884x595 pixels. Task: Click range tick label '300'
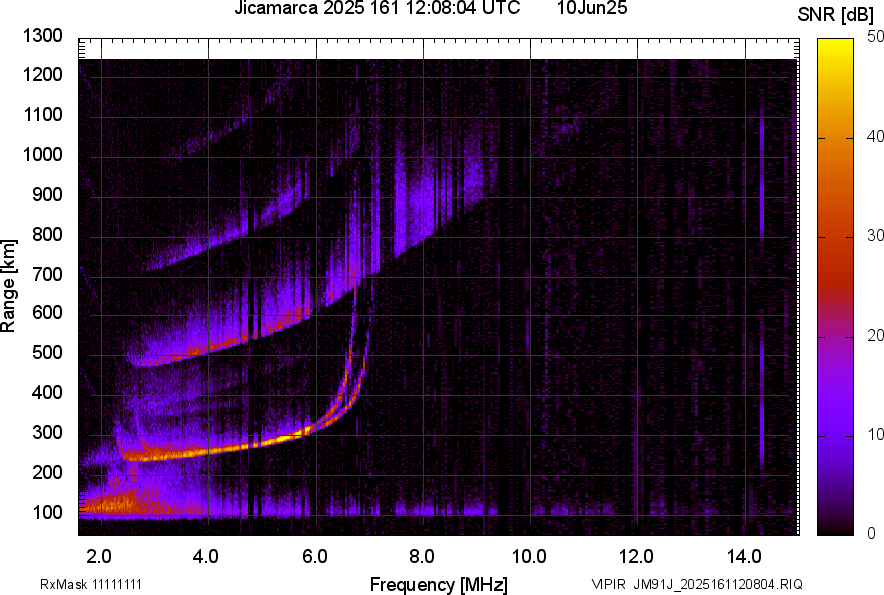pyautogui.click(x=47, y=433)
